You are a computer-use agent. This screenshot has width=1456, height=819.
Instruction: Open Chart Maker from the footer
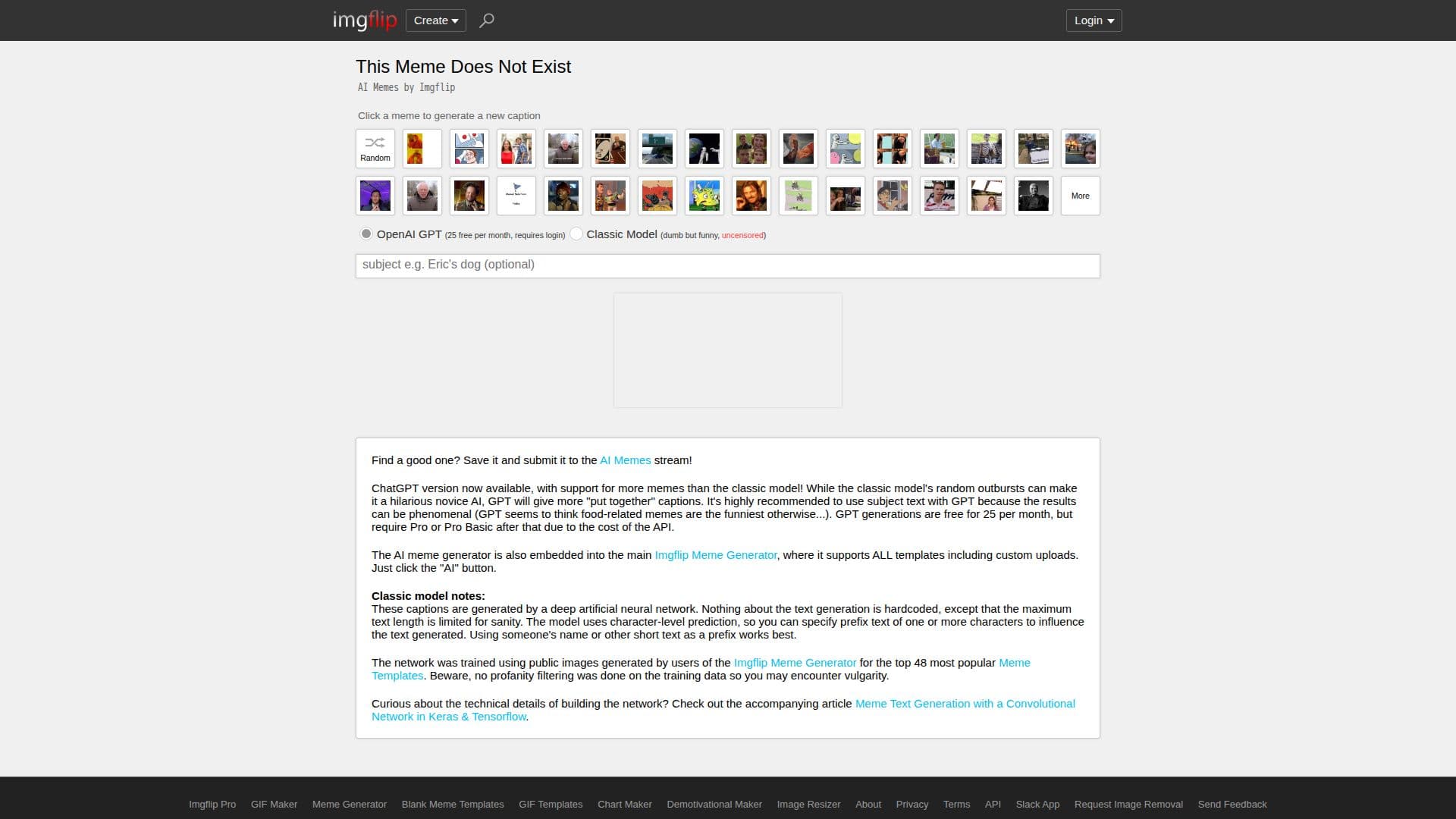click(x=625, y=805)
